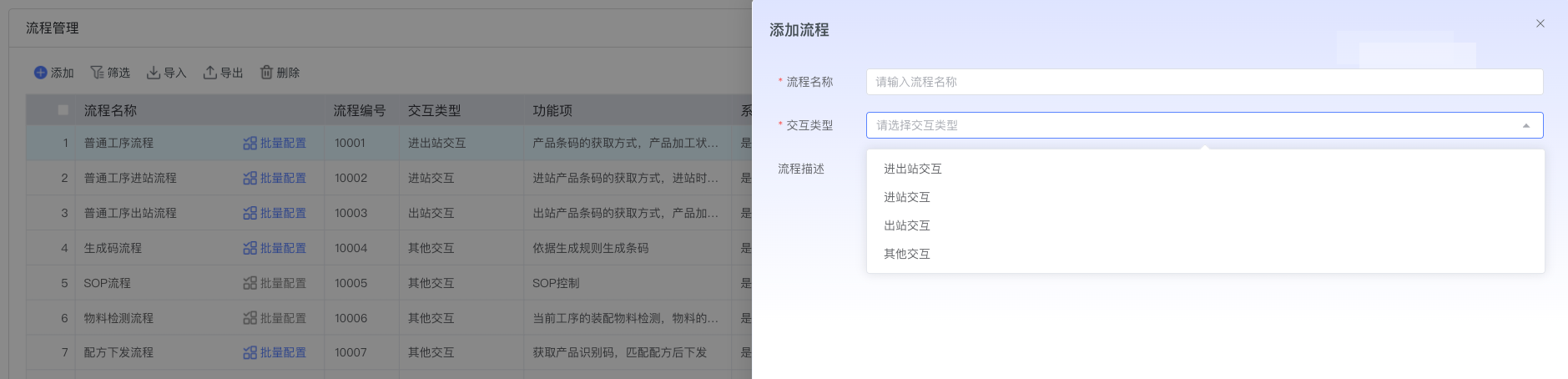Focus the 流程名称 input field
Screen dimensions: 1568x379
point(1203,82)
